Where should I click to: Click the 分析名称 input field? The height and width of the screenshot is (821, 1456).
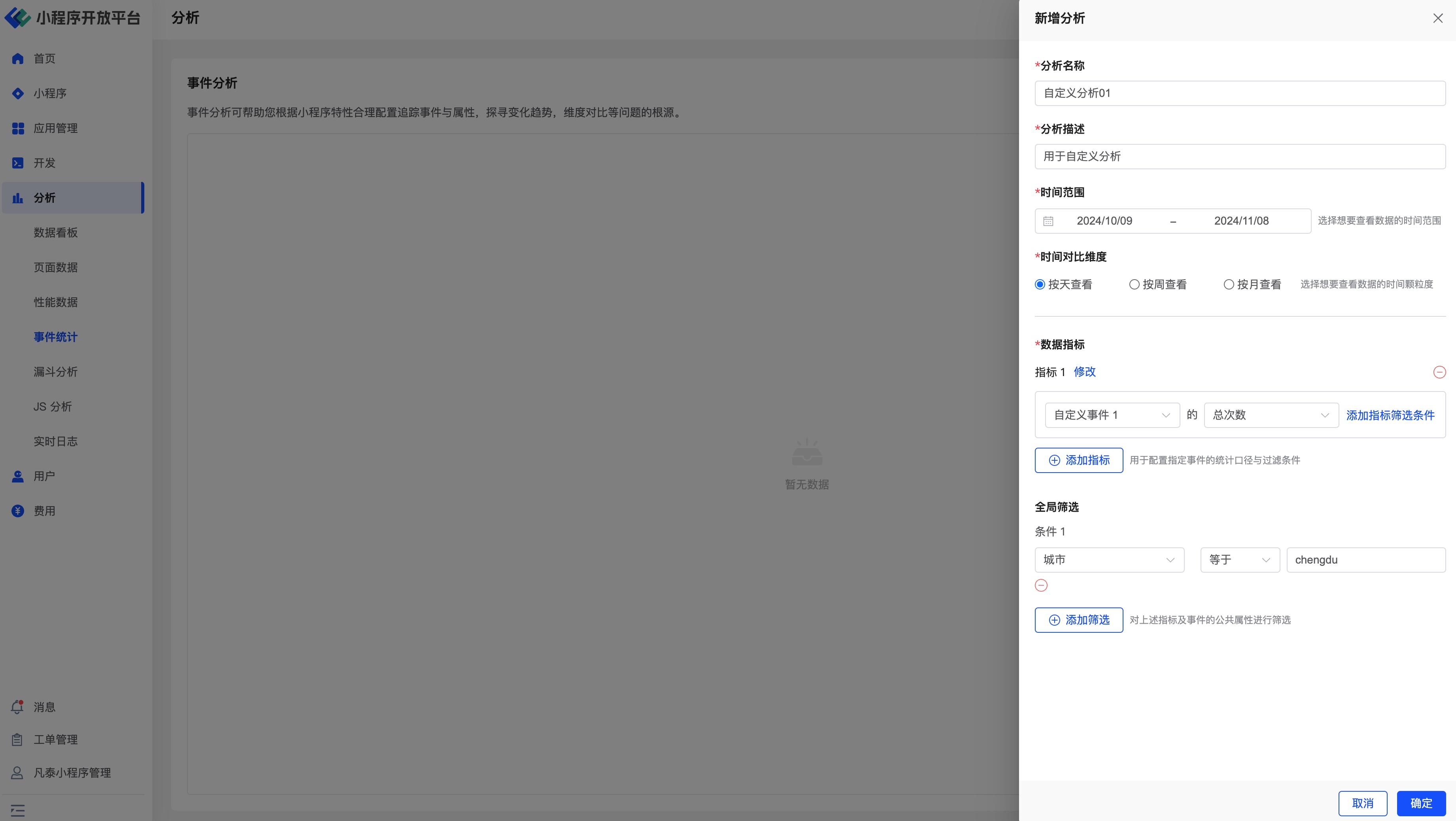[1240, 93]
